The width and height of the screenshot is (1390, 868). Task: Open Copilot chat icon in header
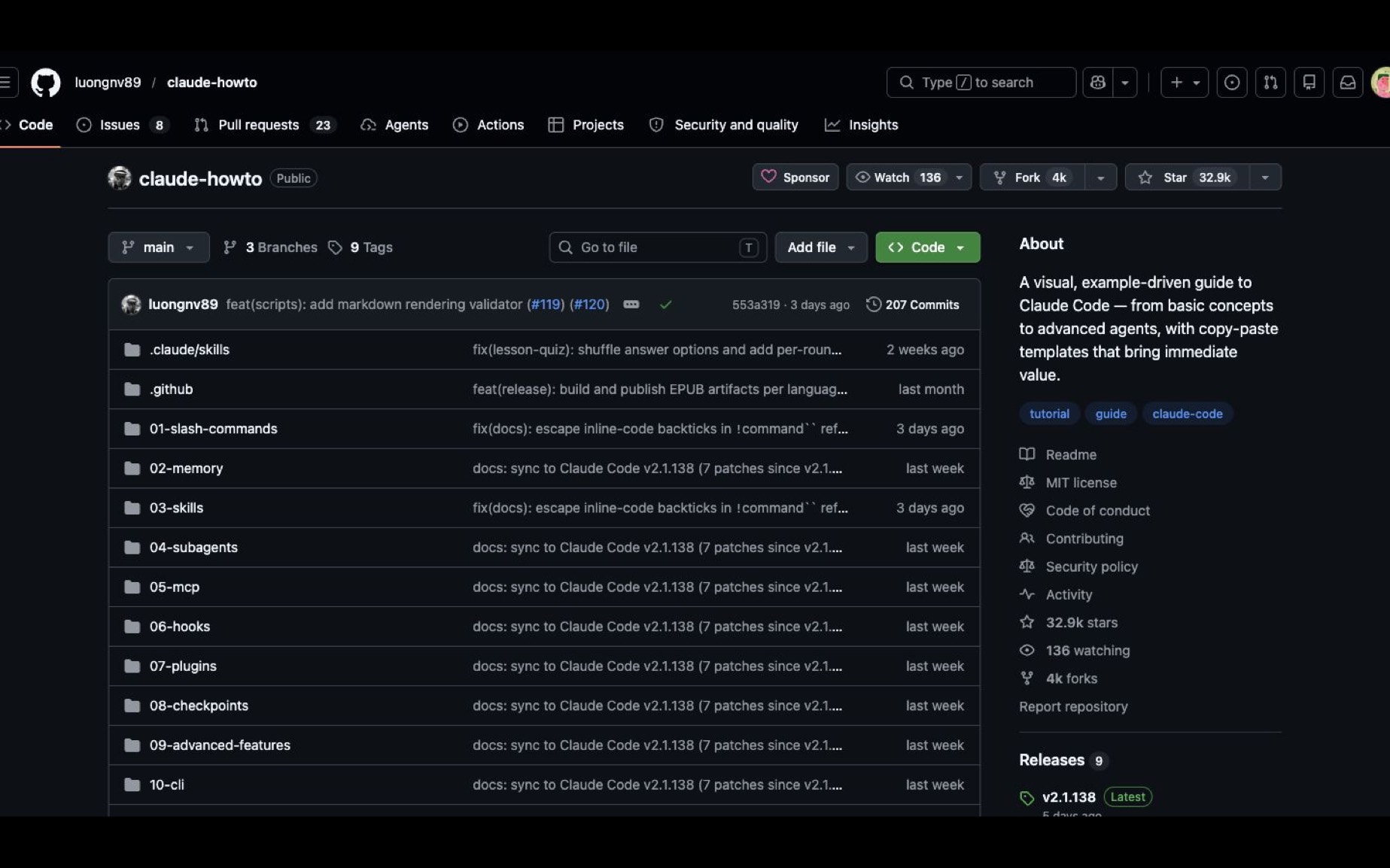coord(1098,83)
